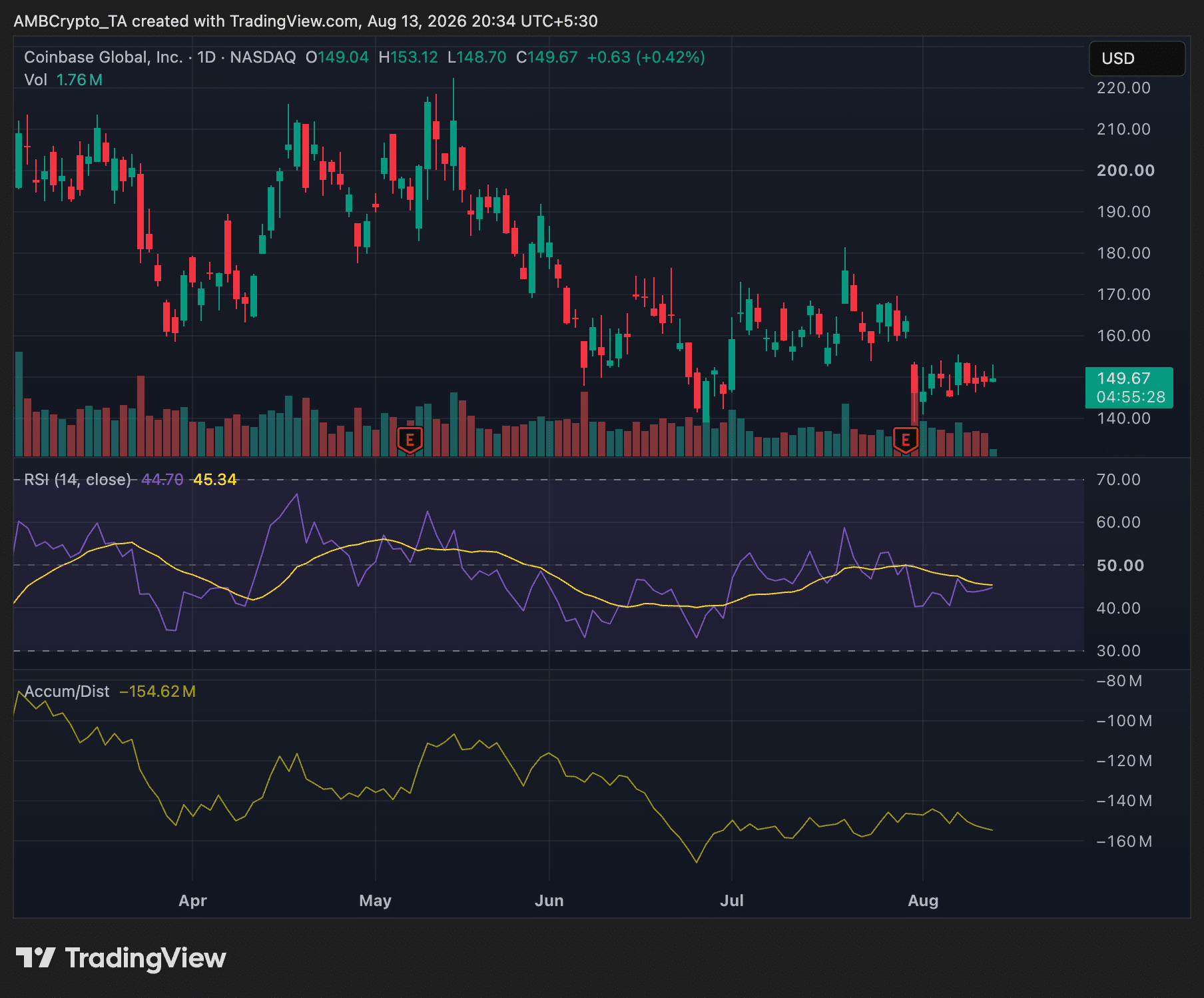Click the low value L148.70

click(x=477, y=57)
